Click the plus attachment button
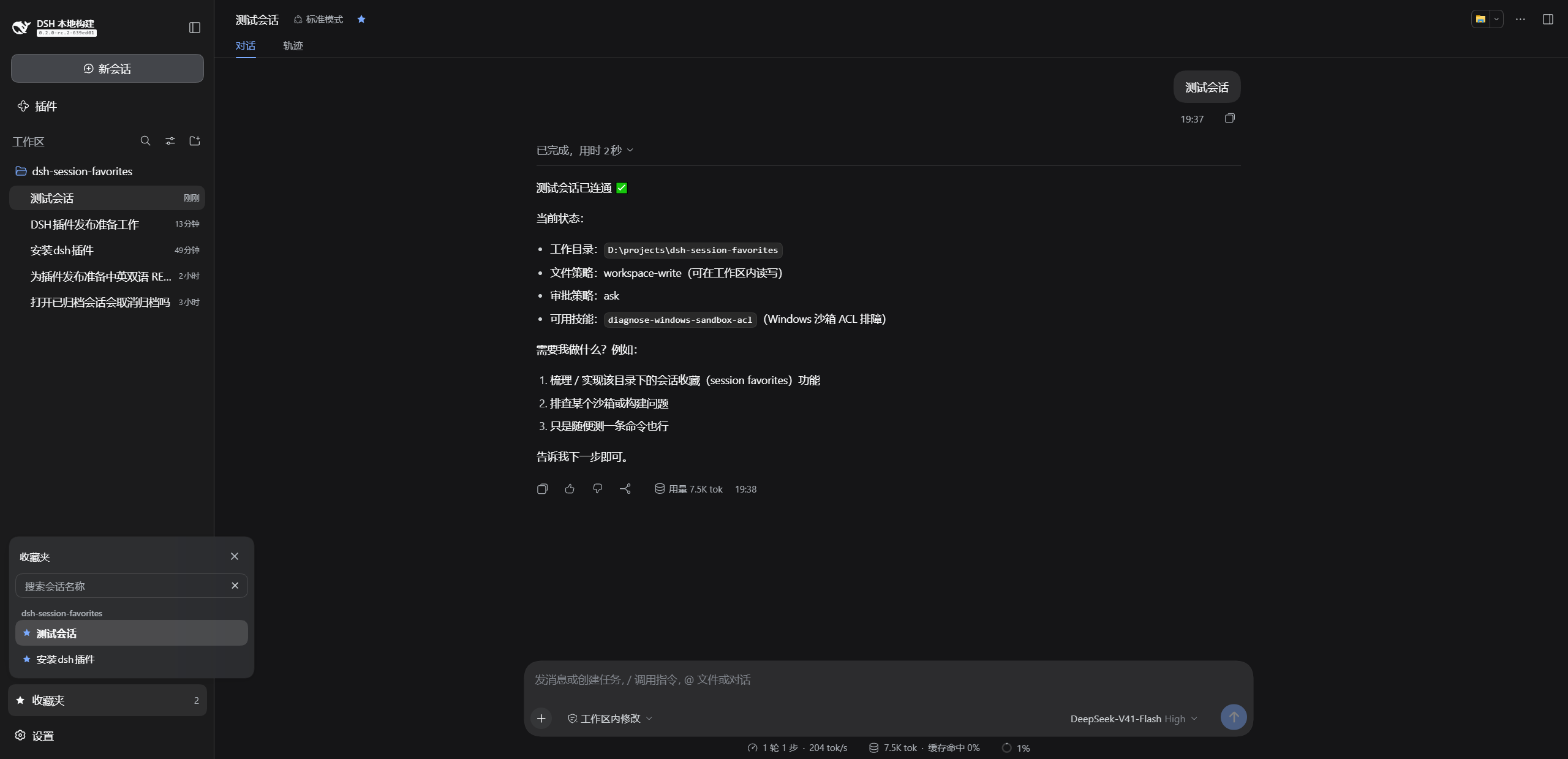 pos(541,718)
